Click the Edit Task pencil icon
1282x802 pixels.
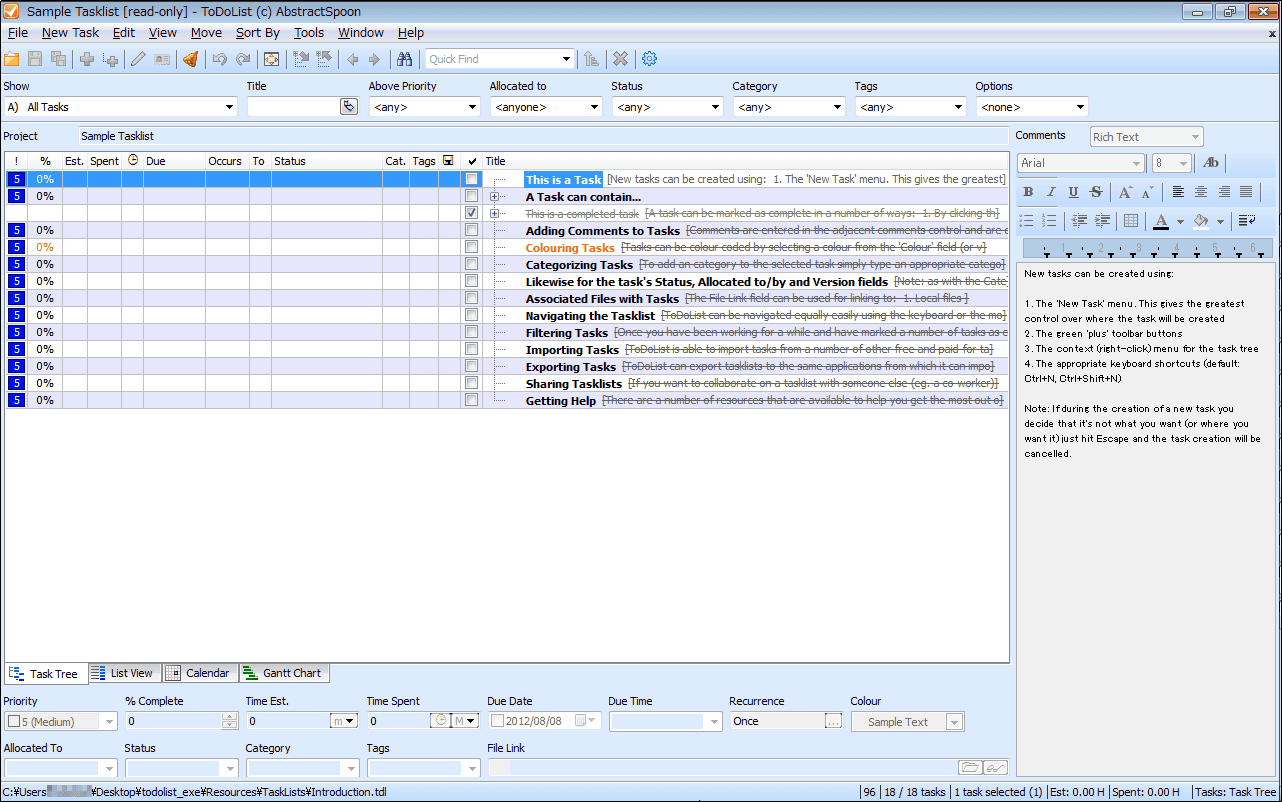(138, 59)
